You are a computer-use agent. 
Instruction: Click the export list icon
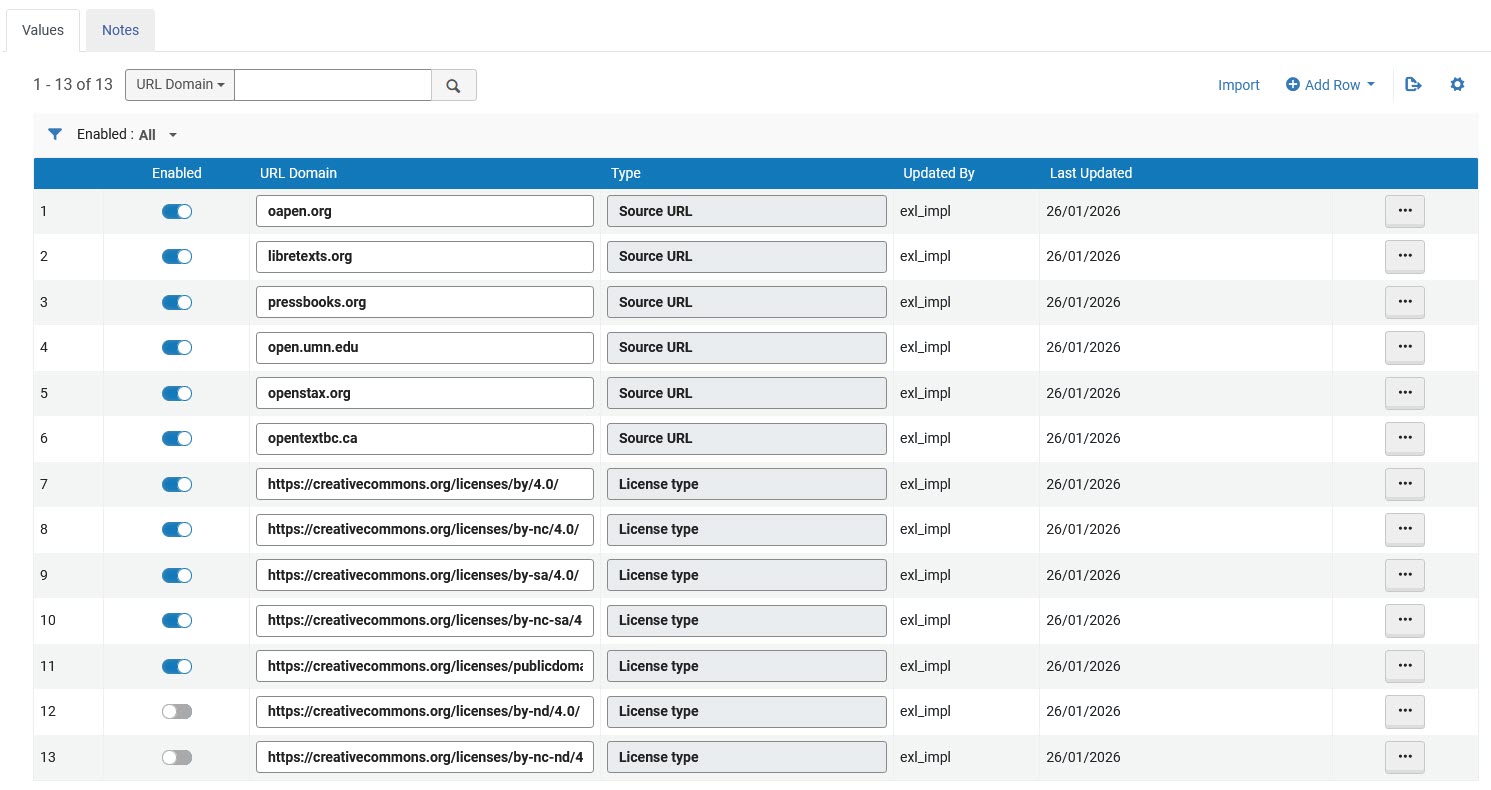point(1413,85)
